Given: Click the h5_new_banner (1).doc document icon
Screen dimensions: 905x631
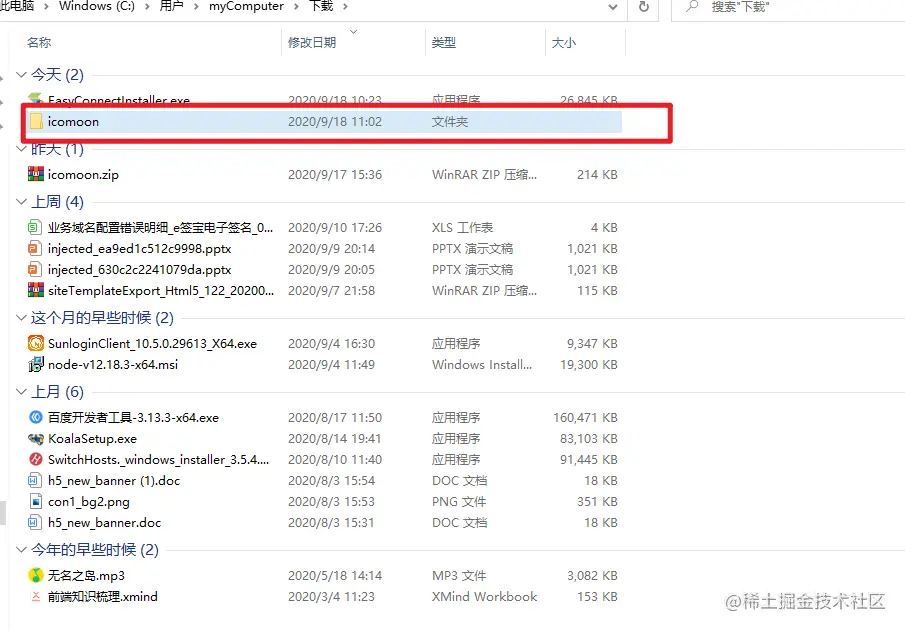Looking at the screenshot, I should click(x=35, y=480).
